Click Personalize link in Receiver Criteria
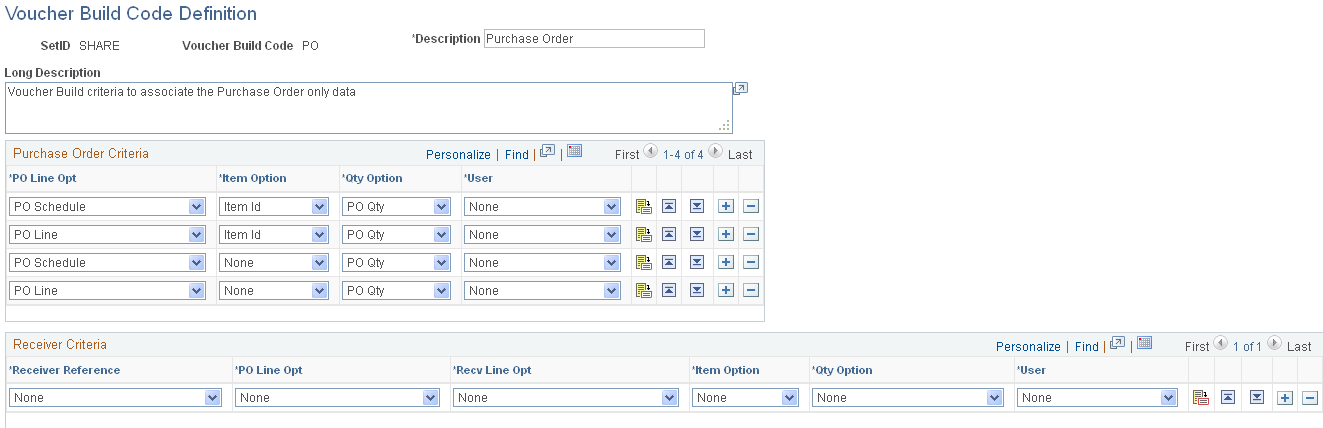 point(1028,347)
